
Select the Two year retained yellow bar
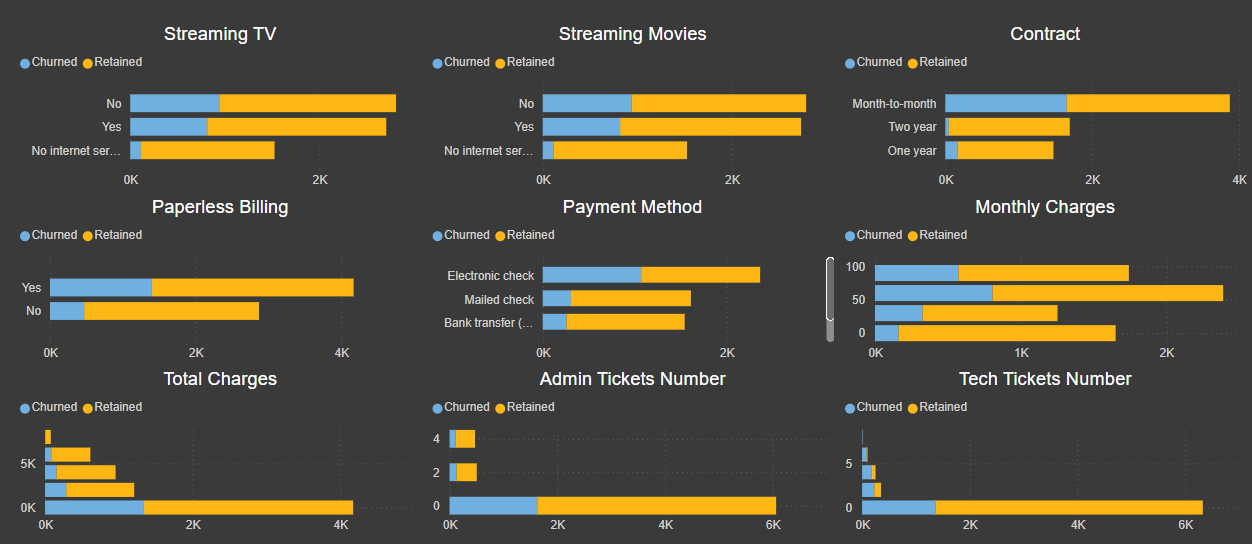click(1009, 127)
